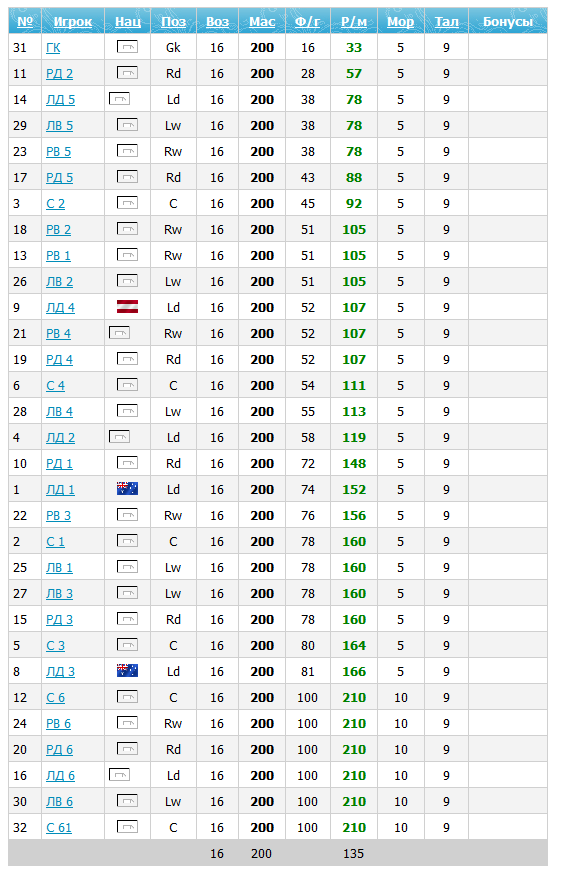Click the placeholder flag icon for ГК
Viewport: 563px width, 877px height.
pyautogui.click(x=127, y=47)
